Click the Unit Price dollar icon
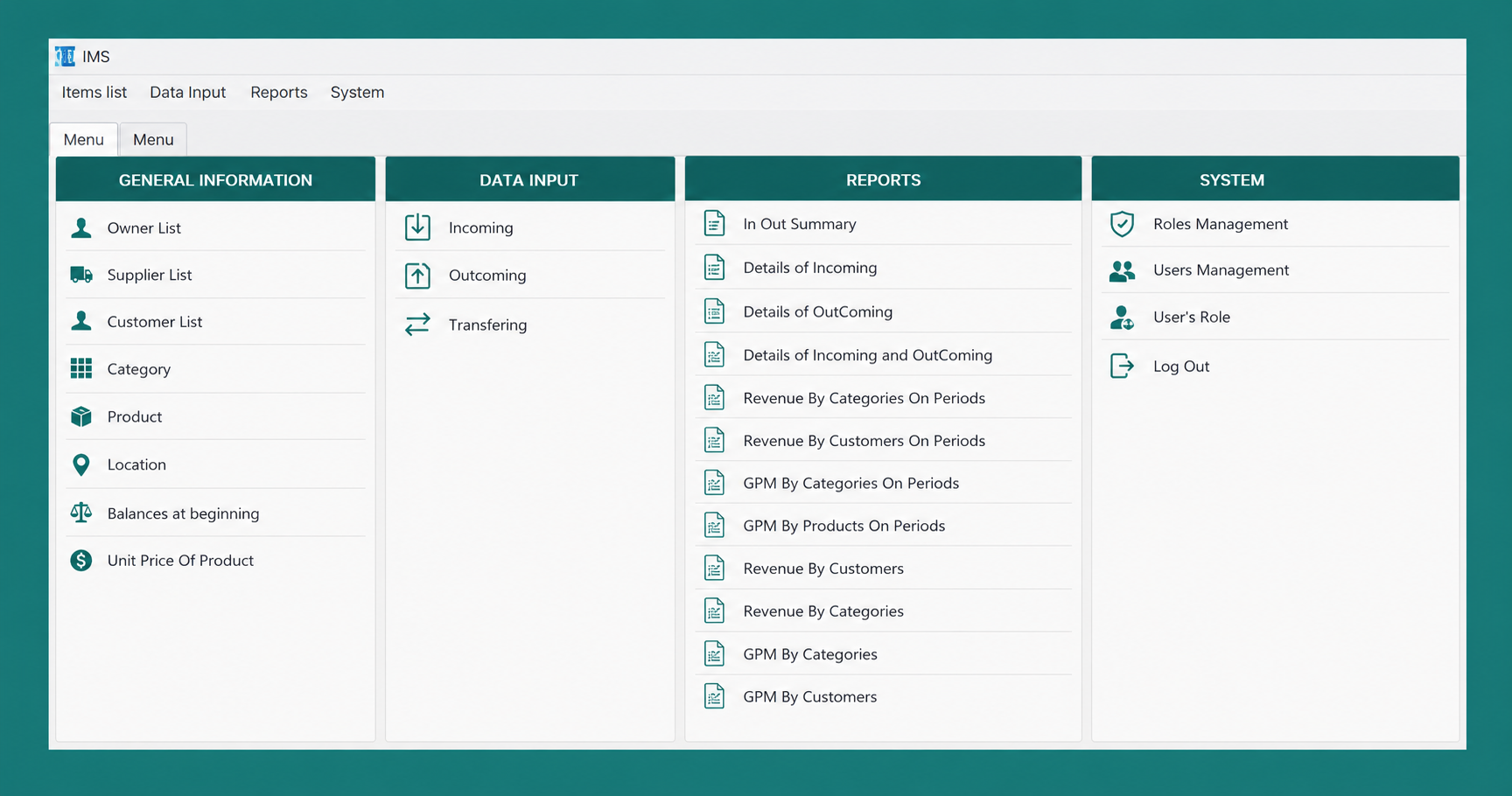This screenshot has height=796, width=1512. click(81, 560)
